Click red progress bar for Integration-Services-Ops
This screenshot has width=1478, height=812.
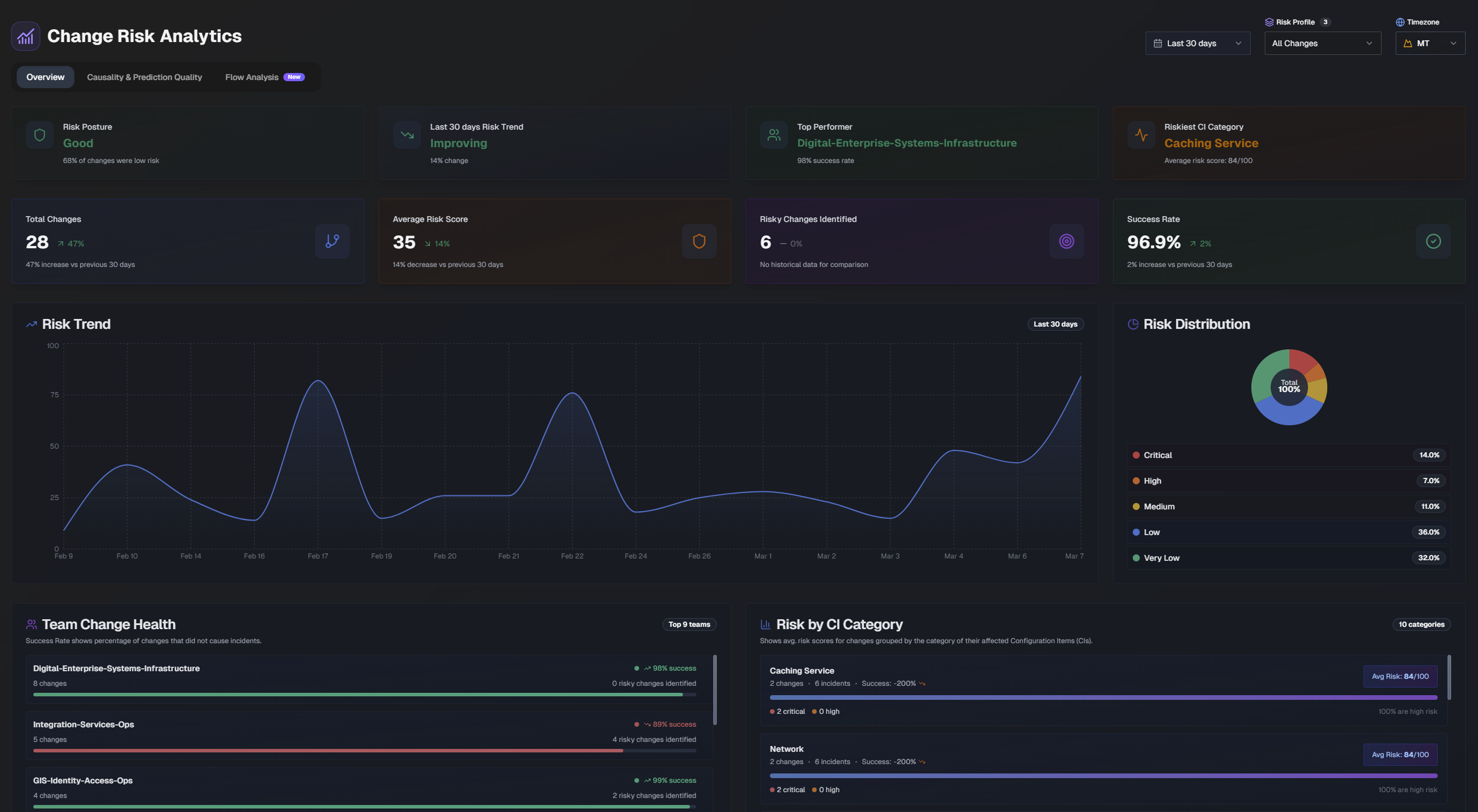(x=365, y=751)
